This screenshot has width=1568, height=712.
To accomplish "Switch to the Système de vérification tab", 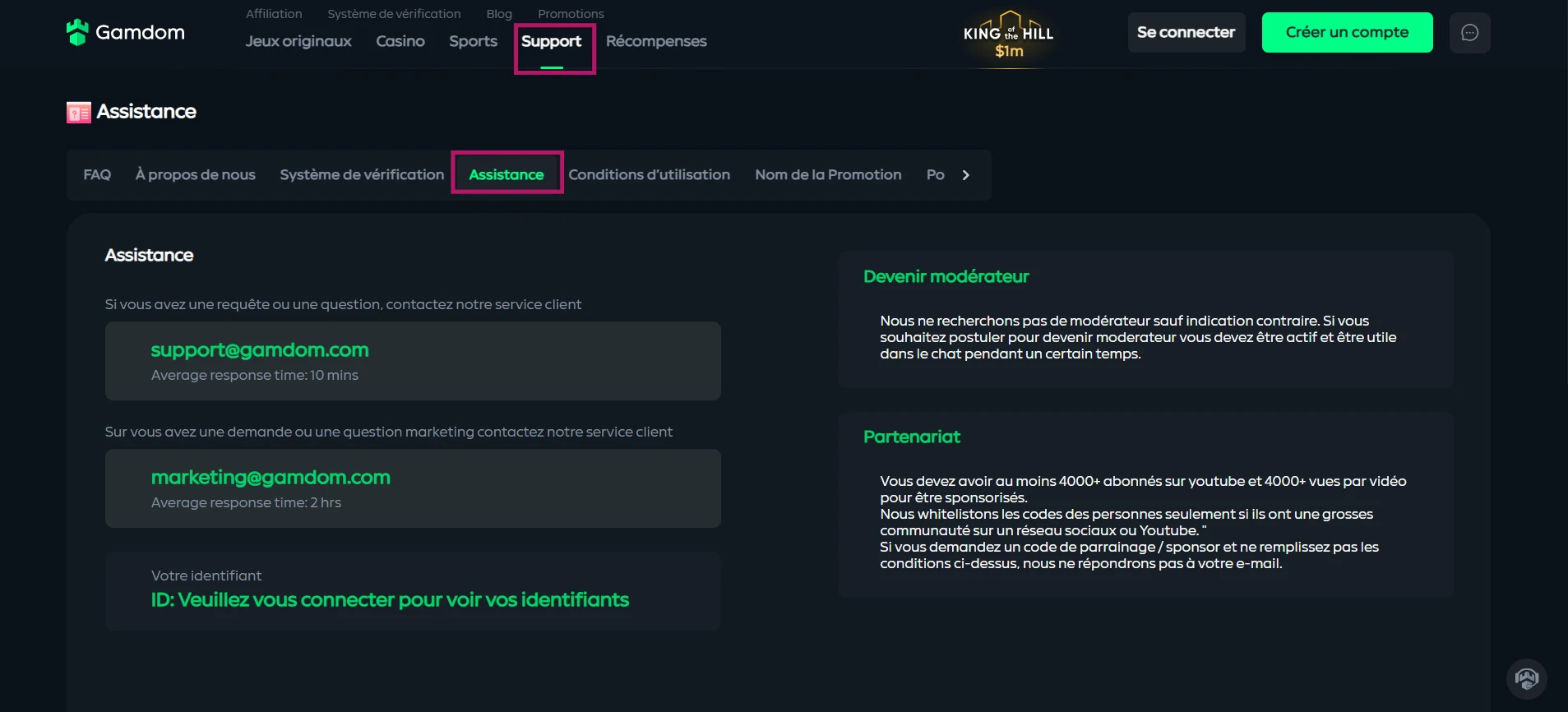I will click(x=362, y=175).
